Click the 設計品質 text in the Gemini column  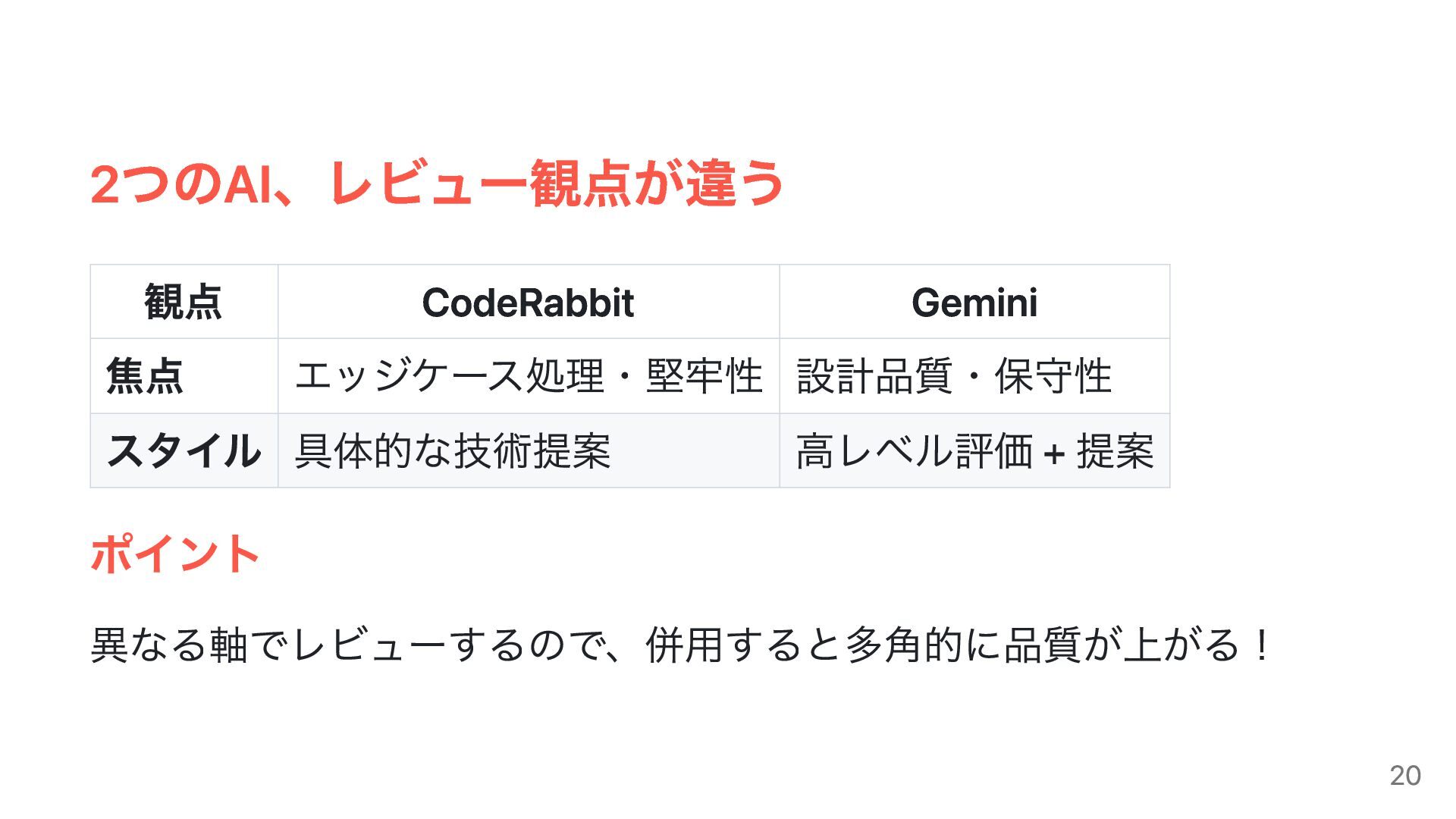pyautogui.click(x=874, y=376)
